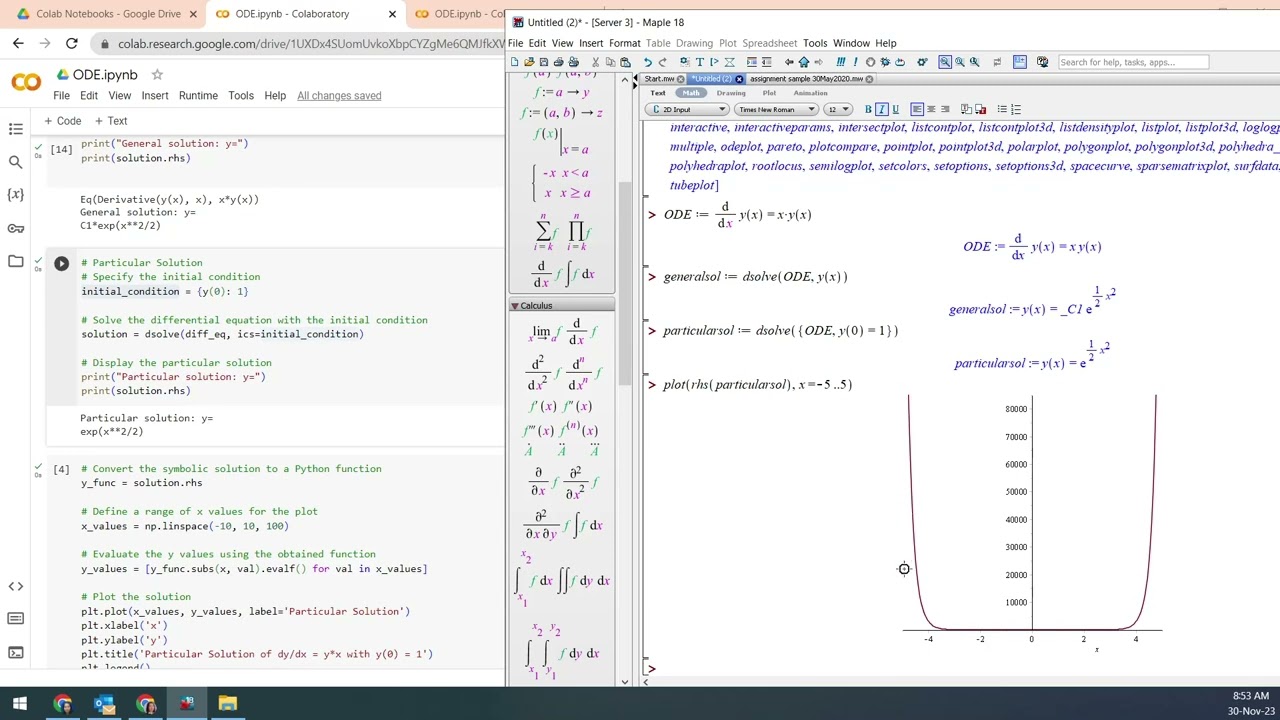
Task: Click the Maple restart kernel icon
Action: coord(899,62)
